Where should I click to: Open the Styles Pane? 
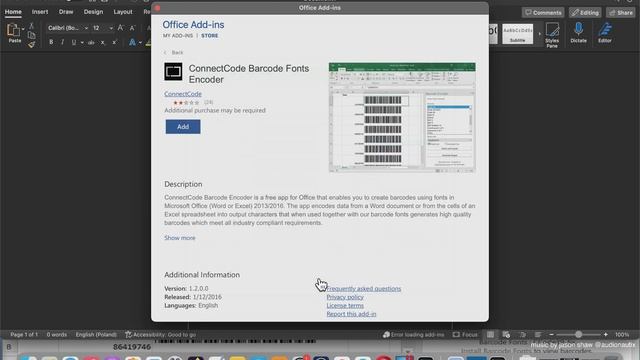pyautogui.click(x=552, y=35)
